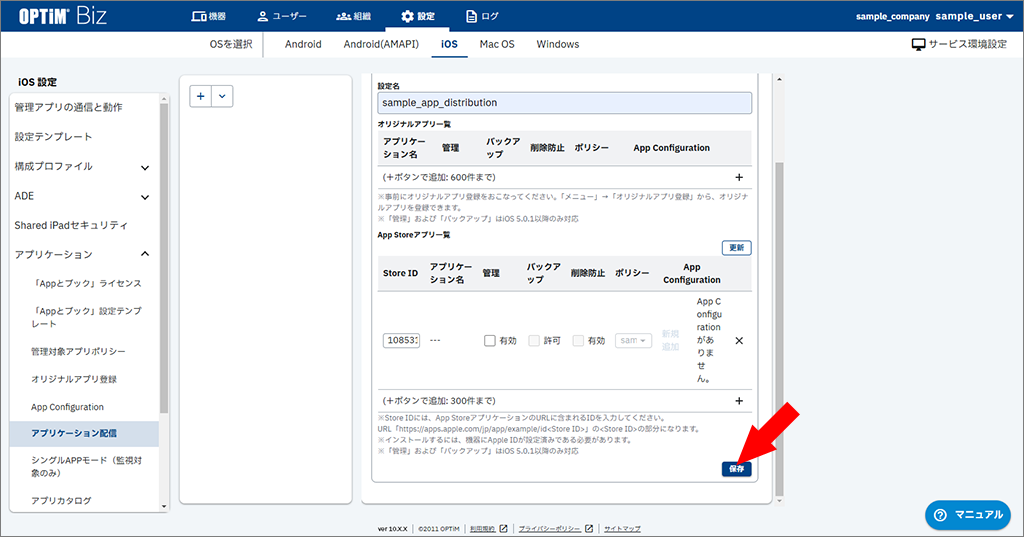
Task: Remove the App Store app row with X
Action: click(739, 341)
